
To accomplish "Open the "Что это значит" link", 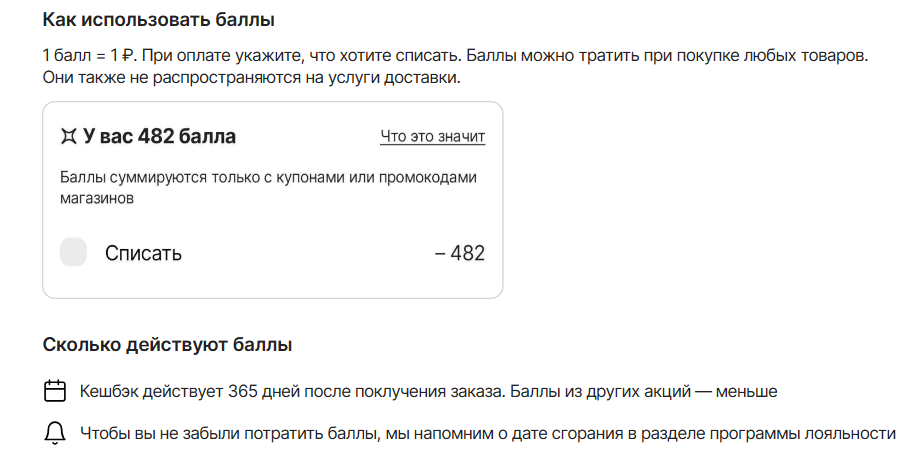I will [432, 136].
